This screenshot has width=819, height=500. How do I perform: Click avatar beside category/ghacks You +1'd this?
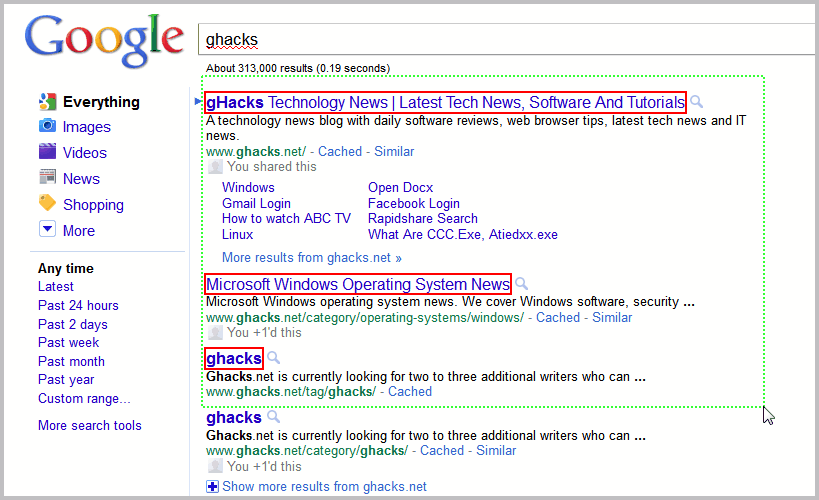coord(215,466)
